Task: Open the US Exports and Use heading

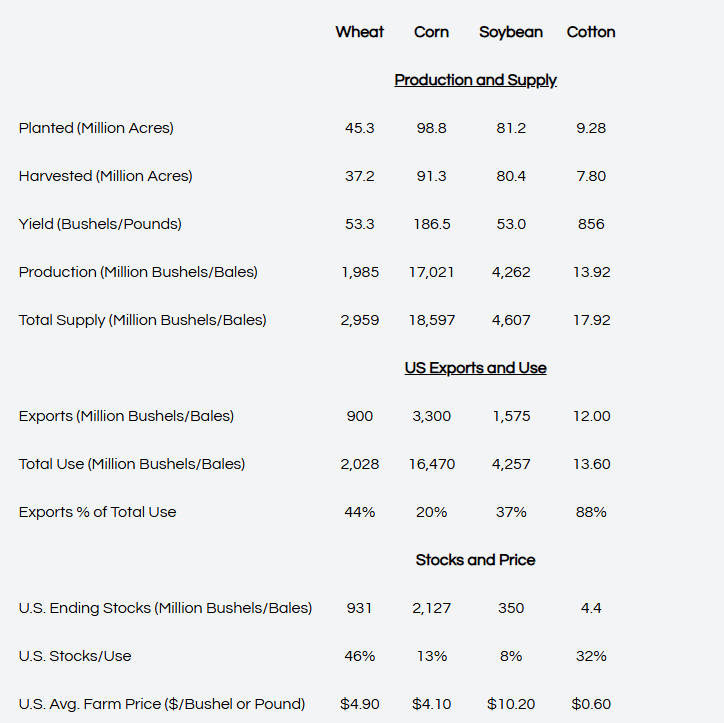Action: [475, 368]
